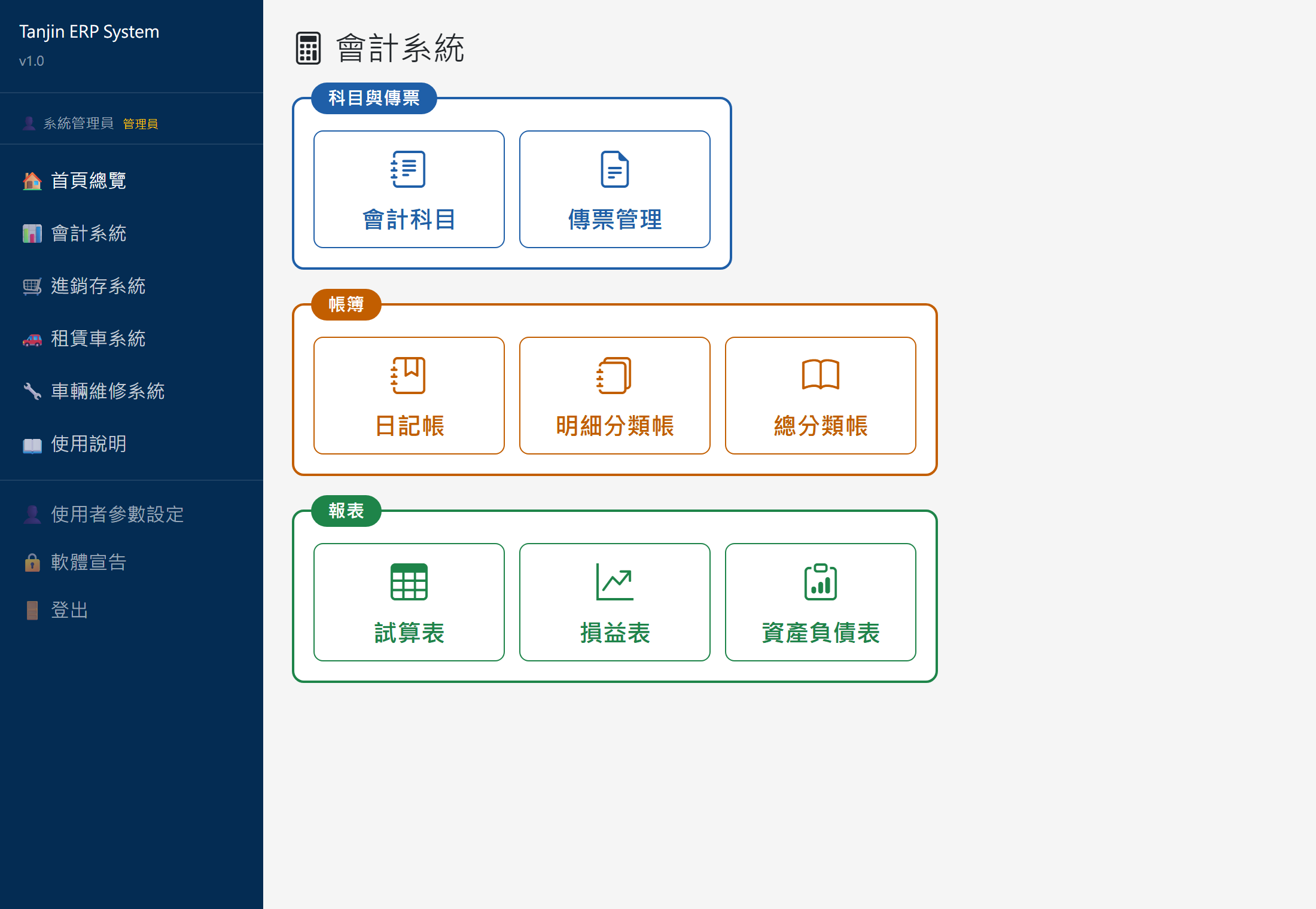Click the 試算表 table grid icon
This screenshot has height=909, width=1316.
tap(409, 582)
